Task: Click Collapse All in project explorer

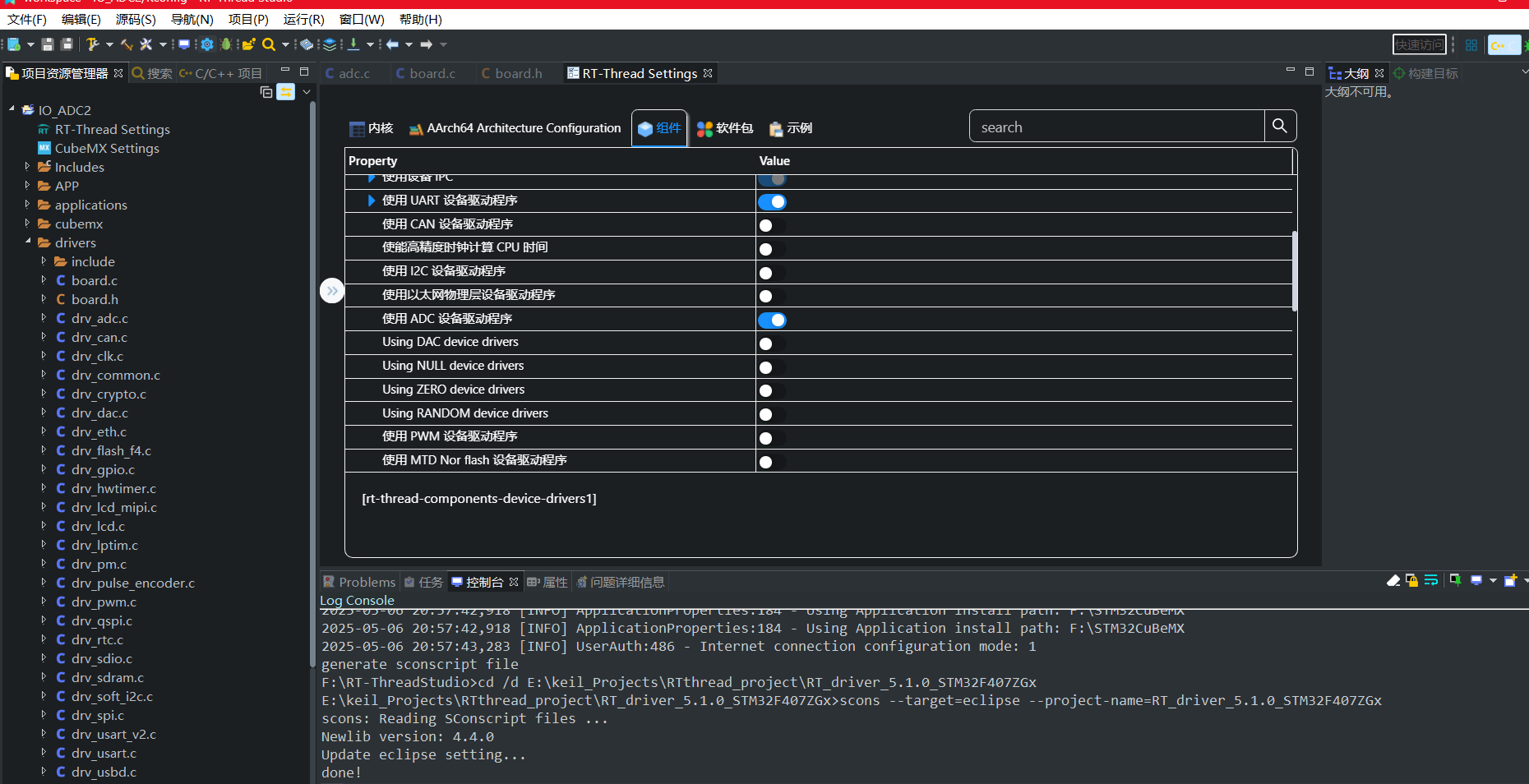Action: (x=266, y=92)
